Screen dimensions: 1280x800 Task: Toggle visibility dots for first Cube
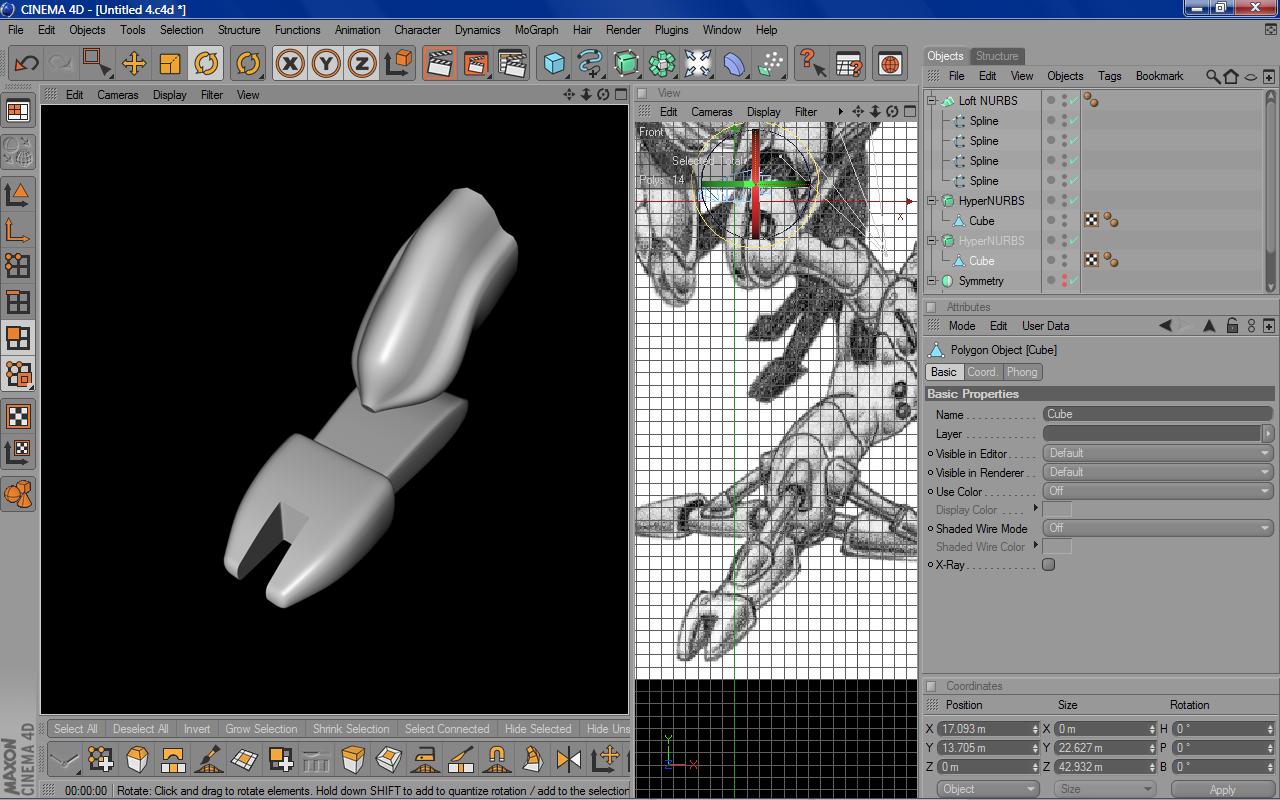[1064, 221]
